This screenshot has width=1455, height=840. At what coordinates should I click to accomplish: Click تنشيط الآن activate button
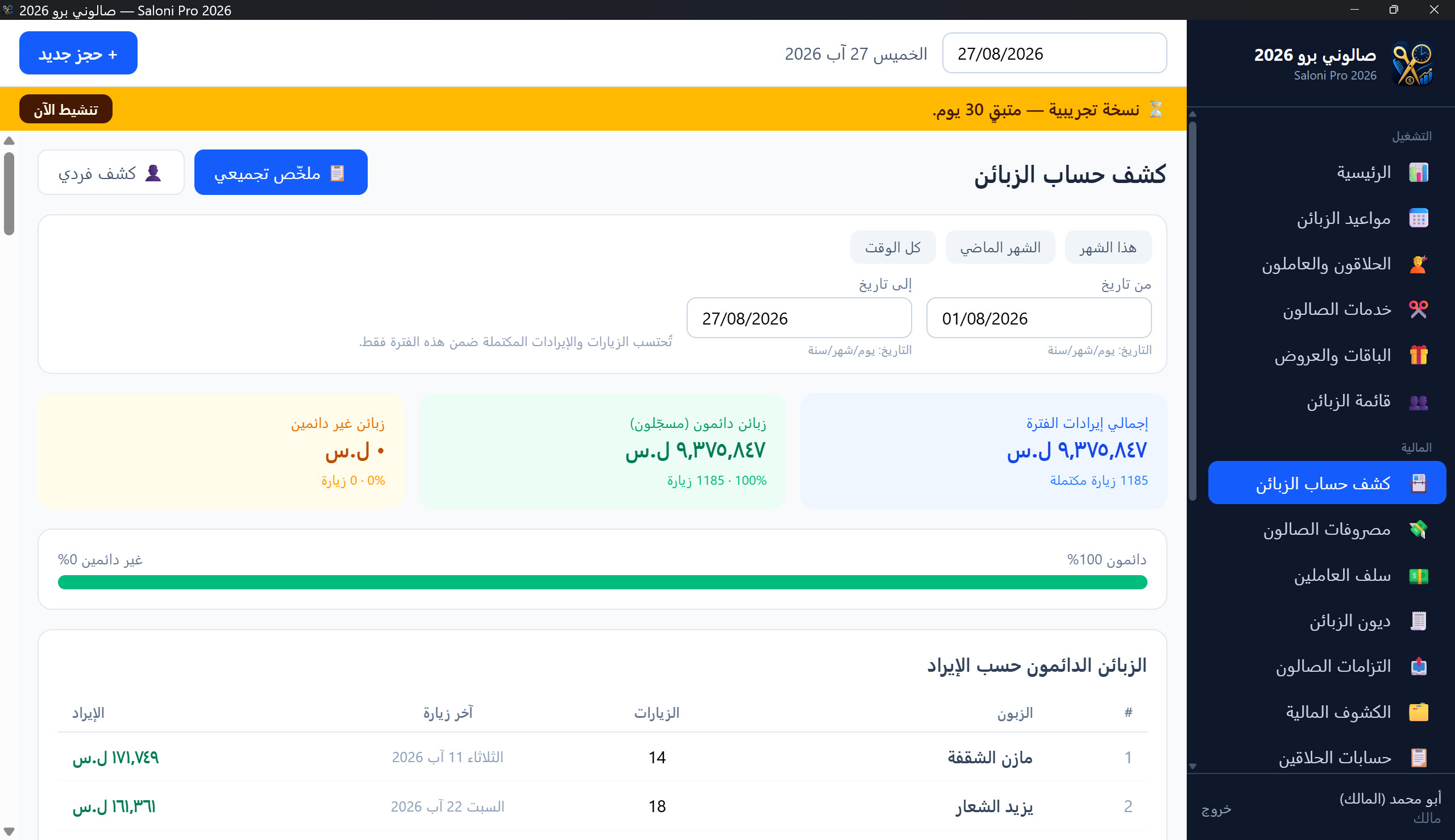pos(66,109)
